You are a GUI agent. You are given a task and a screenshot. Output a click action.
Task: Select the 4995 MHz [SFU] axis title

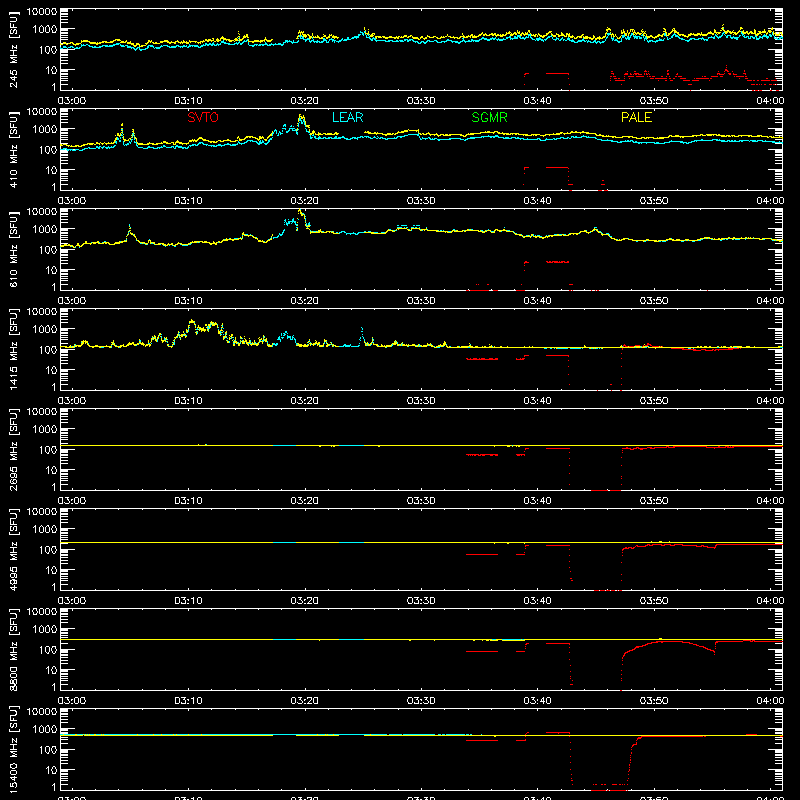[x=14, y=549]
